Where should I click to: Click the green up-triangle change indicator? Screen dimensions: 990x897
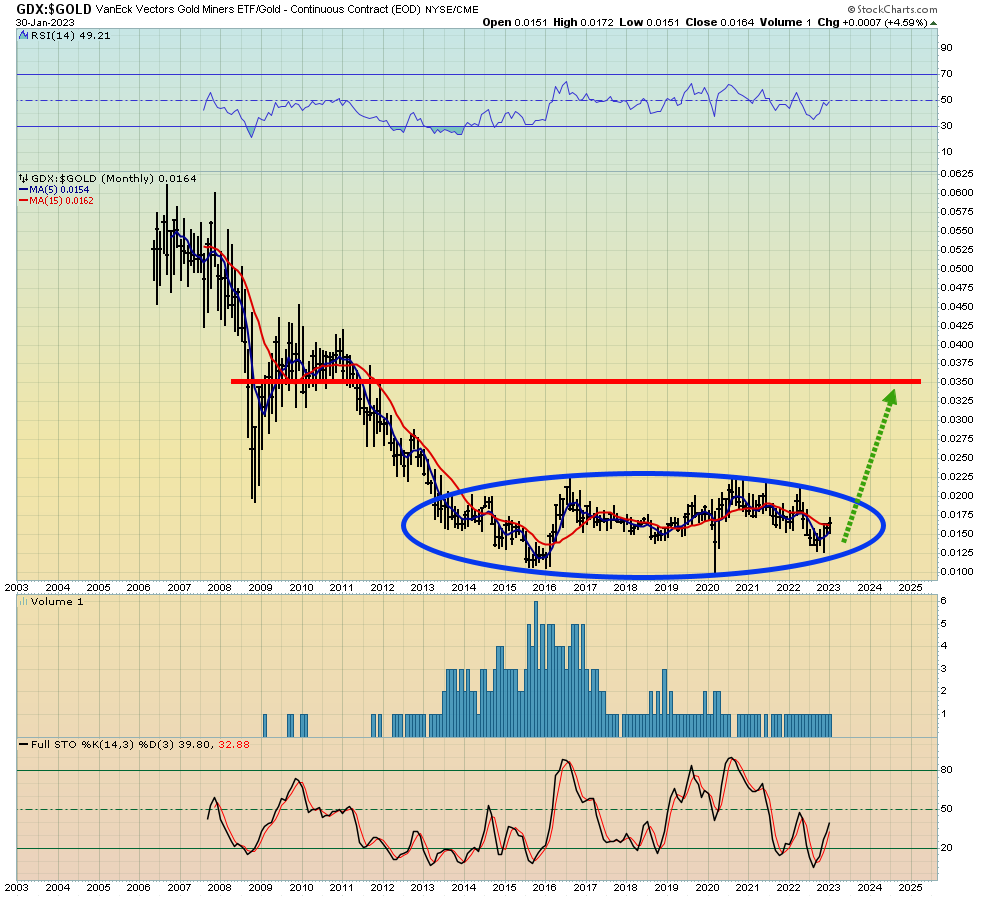pos(934,23)
